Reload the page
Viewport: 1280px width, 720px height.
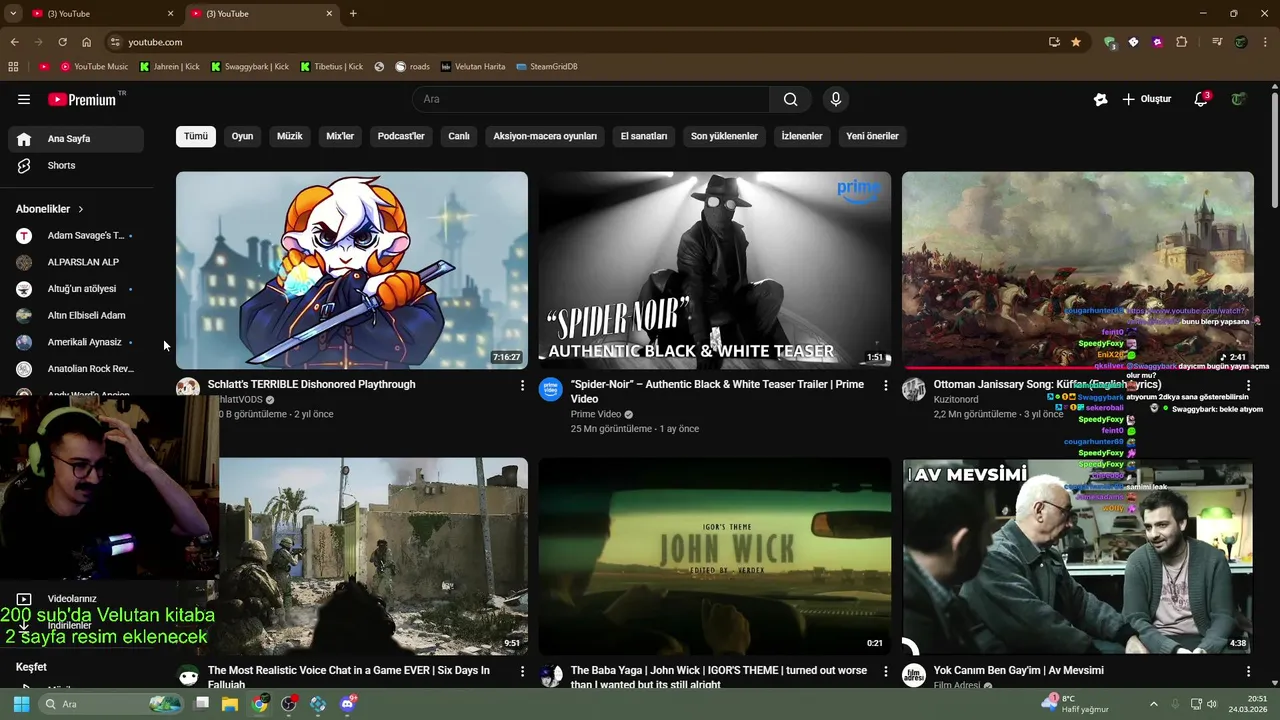pos(62,42)
